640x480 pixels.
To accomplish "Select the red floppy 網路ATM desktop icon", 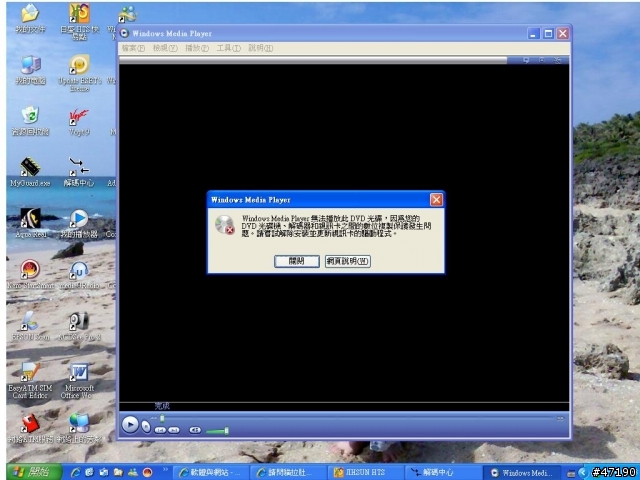I will [30, 429].
